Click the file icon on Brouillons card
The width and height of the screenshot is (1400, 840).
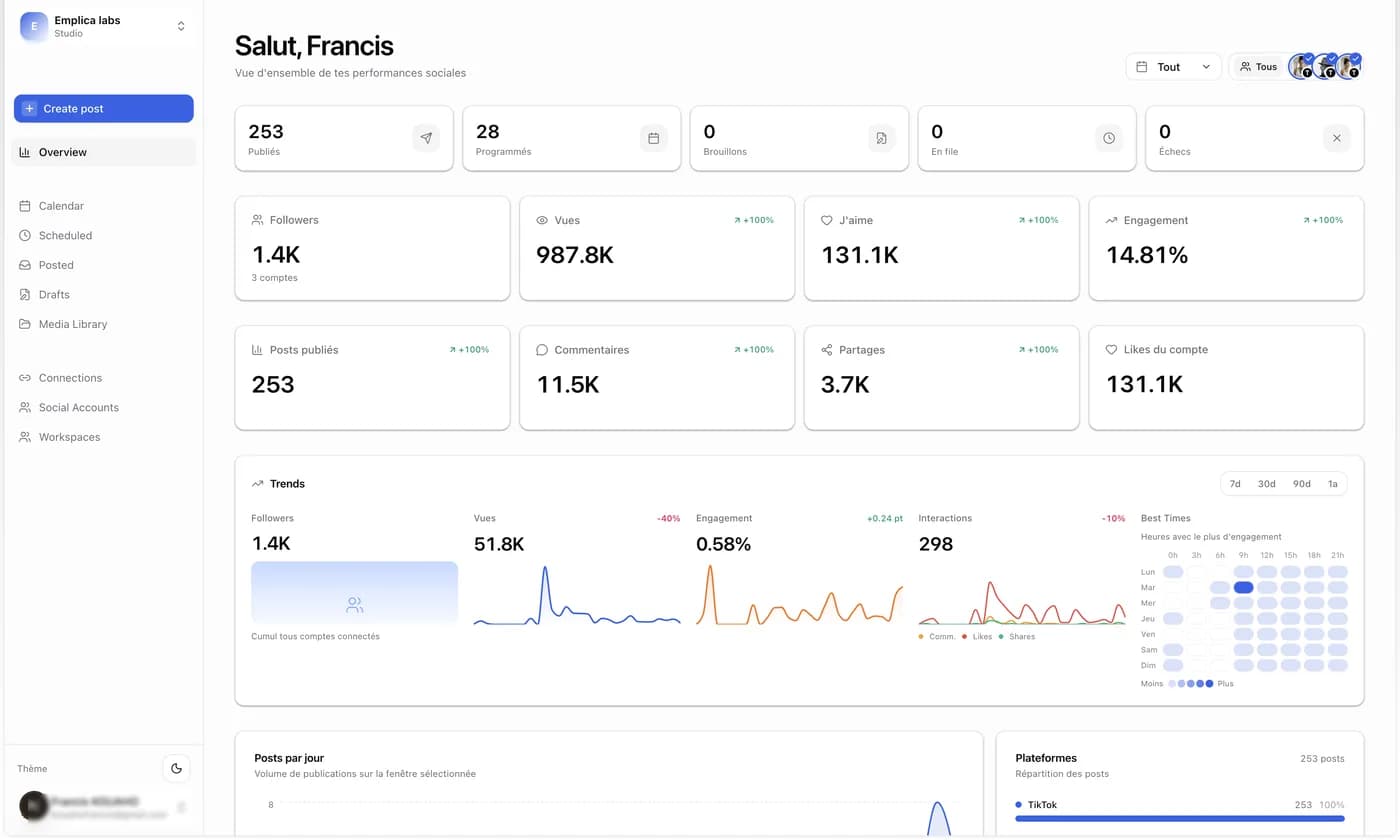click(881, 138)
